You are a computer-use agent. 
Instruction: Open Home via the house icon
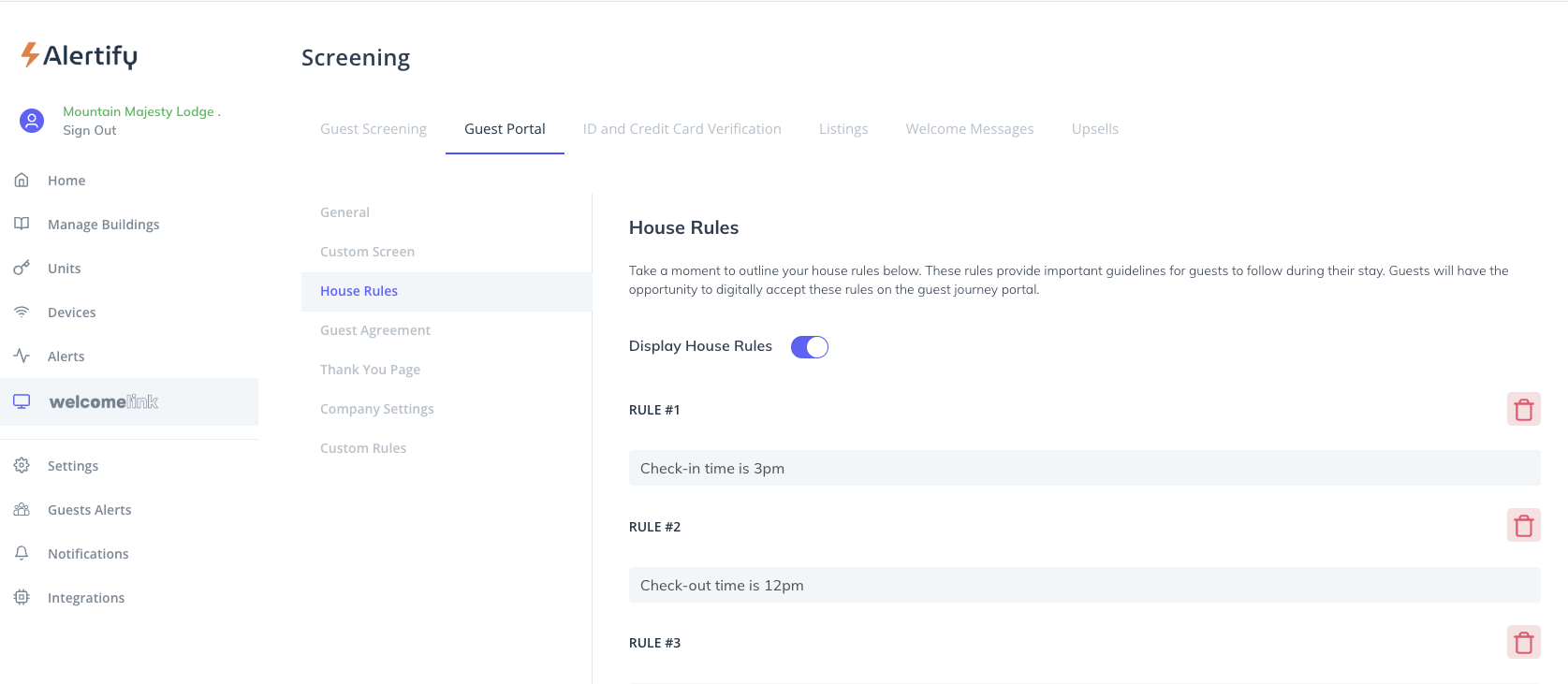coord(22,180)
